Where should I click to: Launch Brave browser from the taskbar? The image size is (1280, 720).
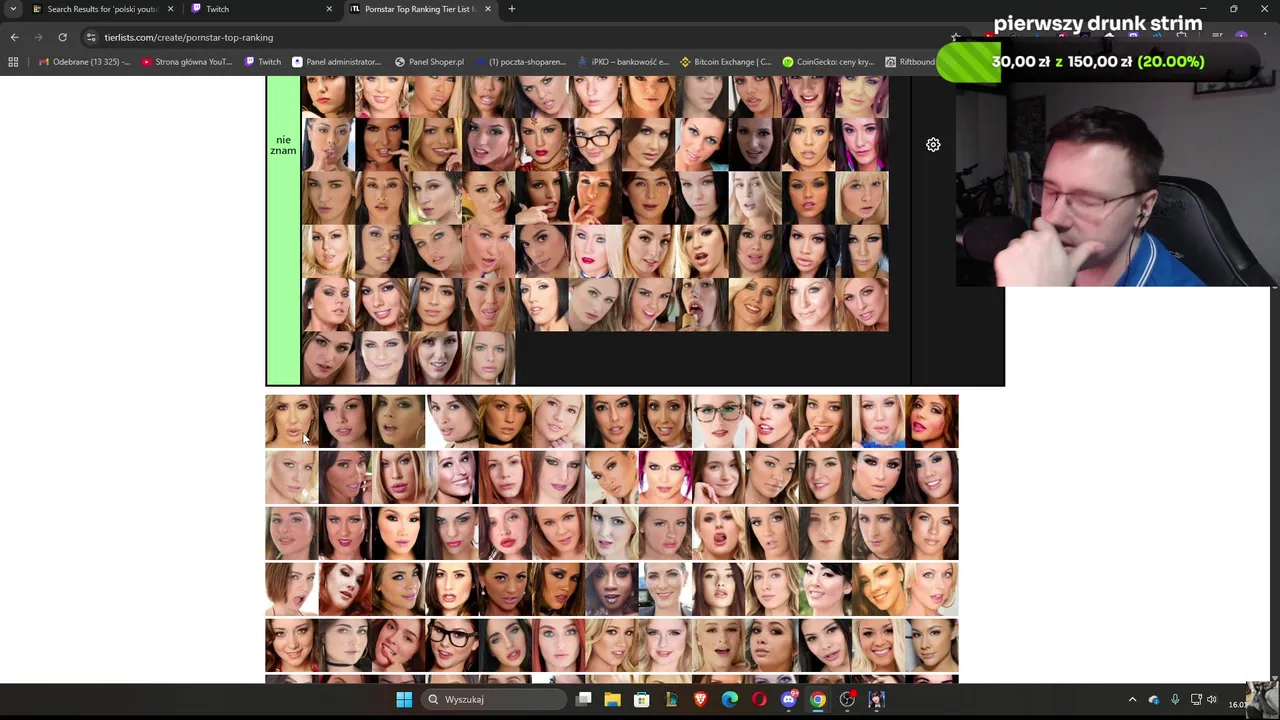(x=701, y=699)
